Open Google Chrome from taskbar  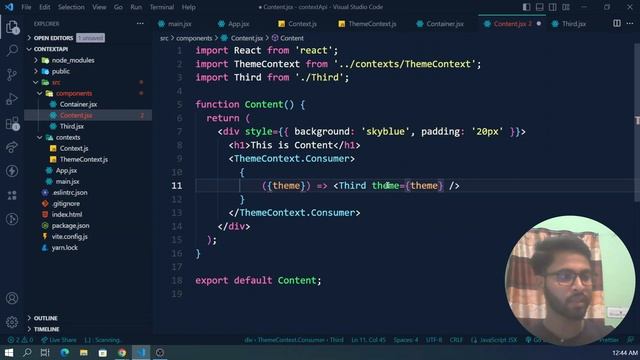click(122, 352)
